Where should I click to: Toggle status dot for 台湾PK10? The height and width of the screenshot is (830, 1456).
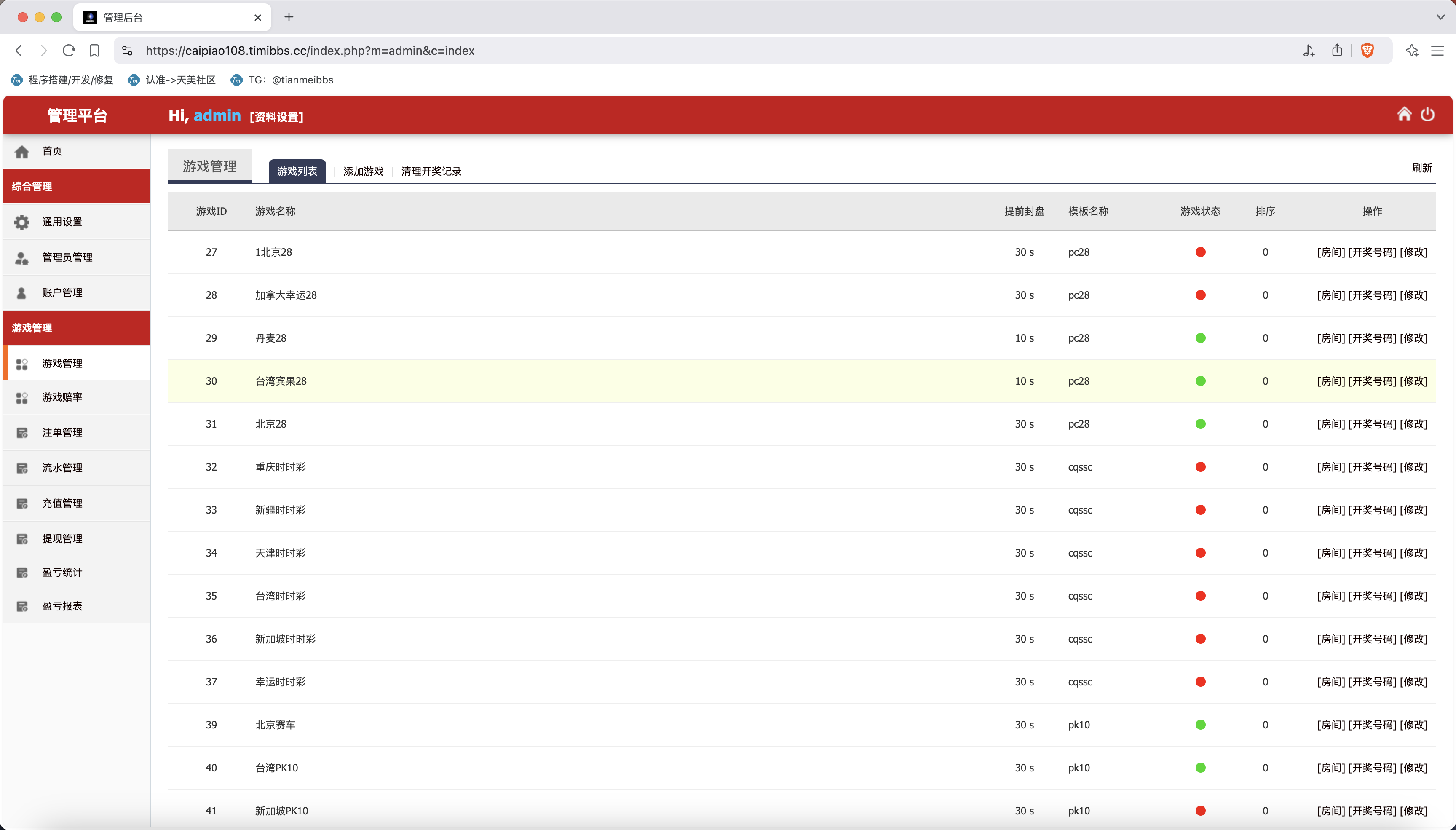click(1200, 767)
